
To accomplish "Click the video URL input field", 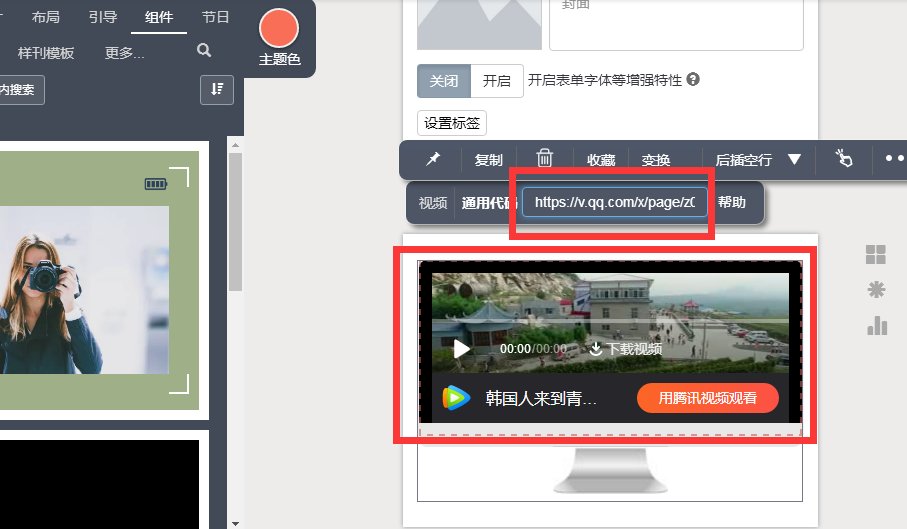I will [x=615, y=202].
